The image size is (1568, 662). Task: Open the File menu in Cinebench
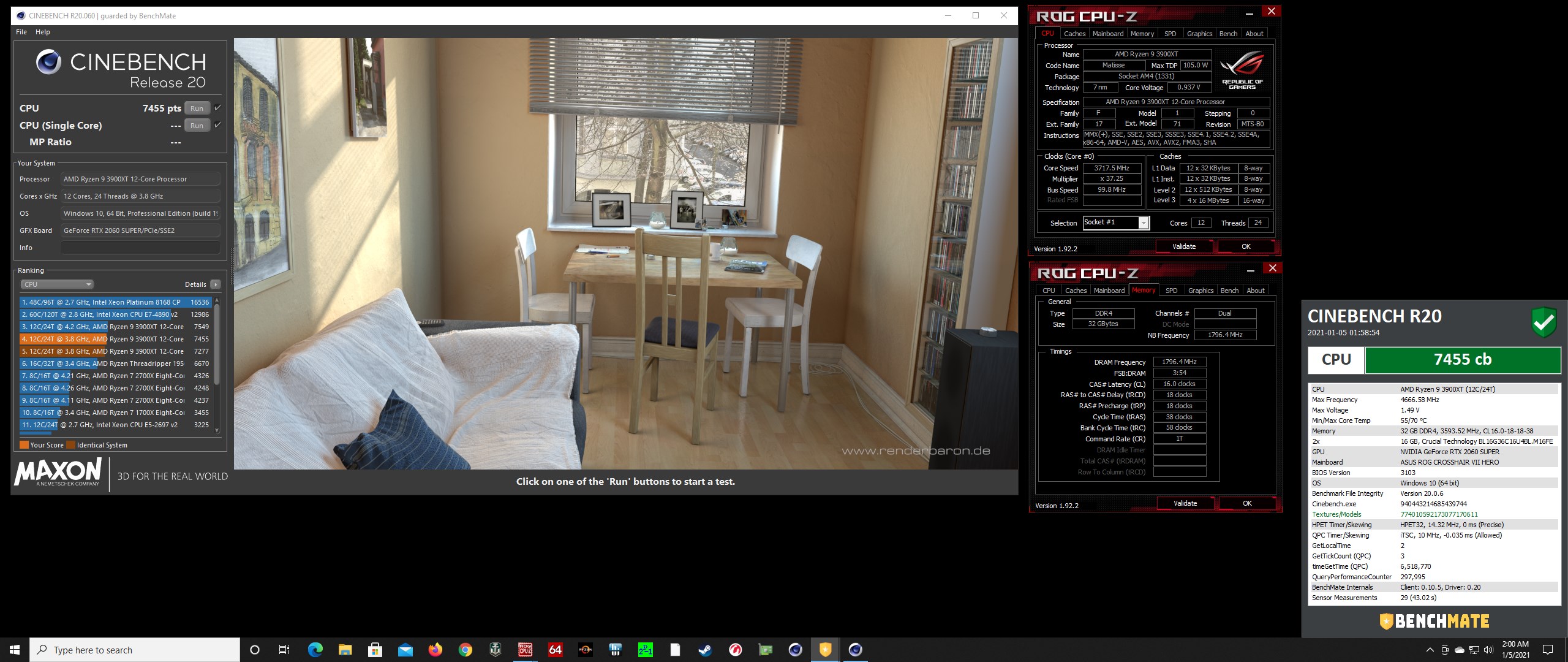(21, 32)
